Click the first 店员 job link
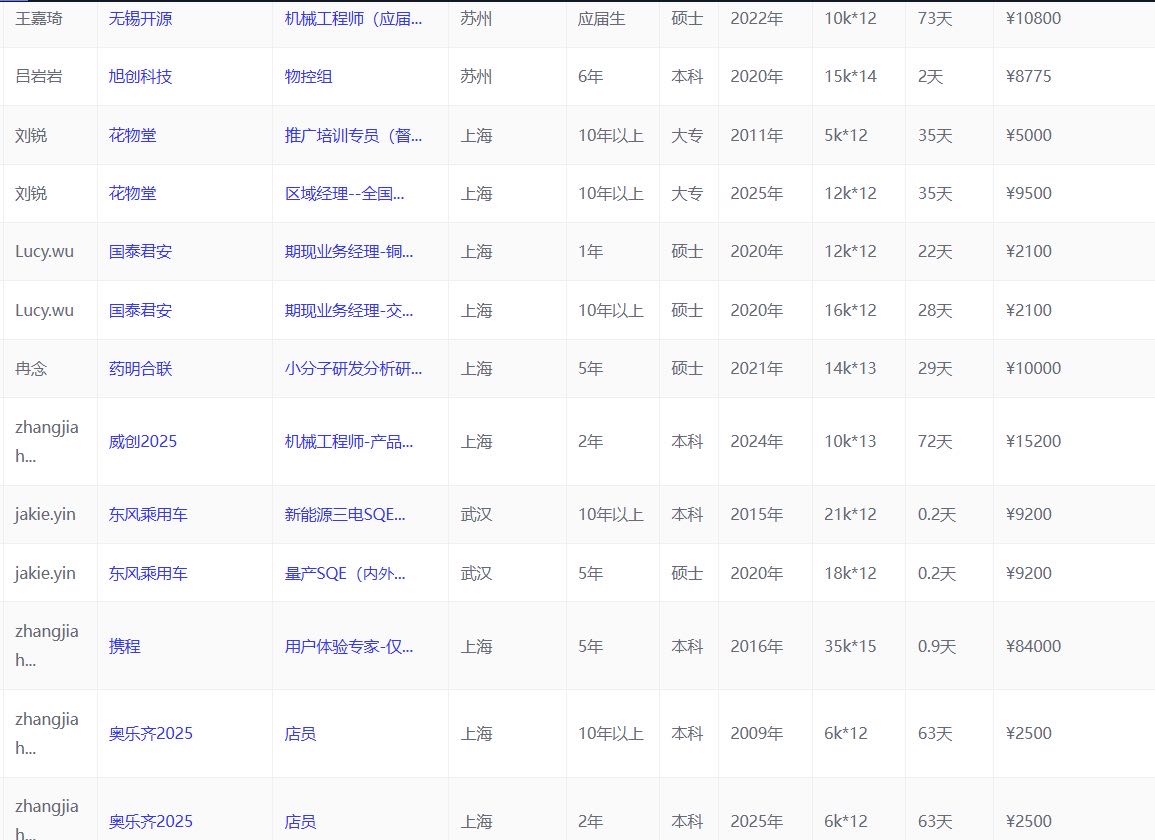Viewport: 1155px width, 840px height. 293,733
